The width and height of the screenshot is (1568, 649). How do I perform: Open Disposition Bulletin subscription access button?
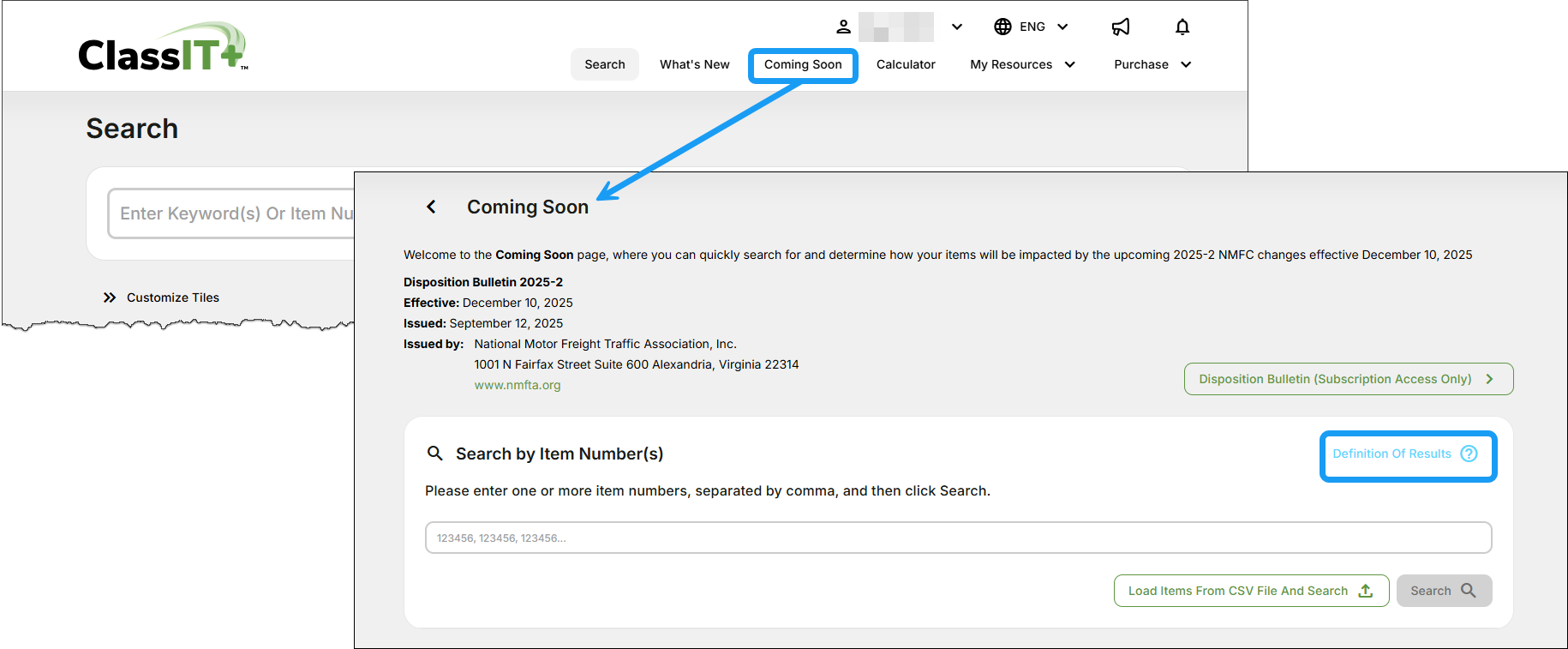tap(1348, 379)
